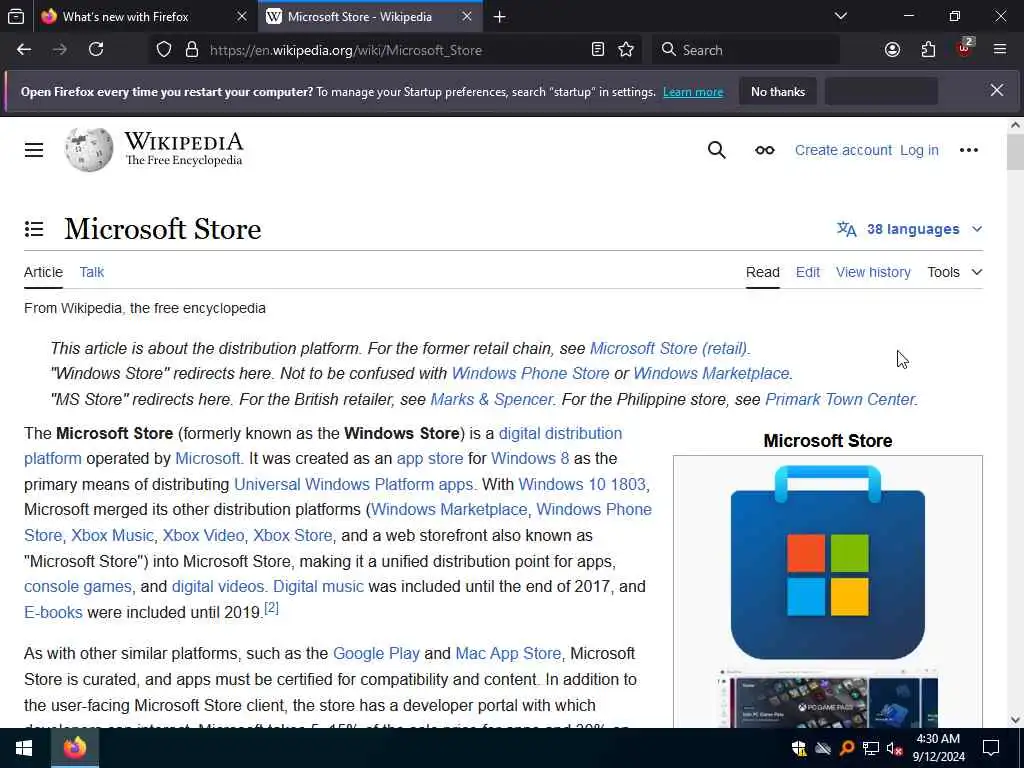Screen dimensions: 1024x768
Task: Toggle Reader View in address bar
Action: (598, 50)
